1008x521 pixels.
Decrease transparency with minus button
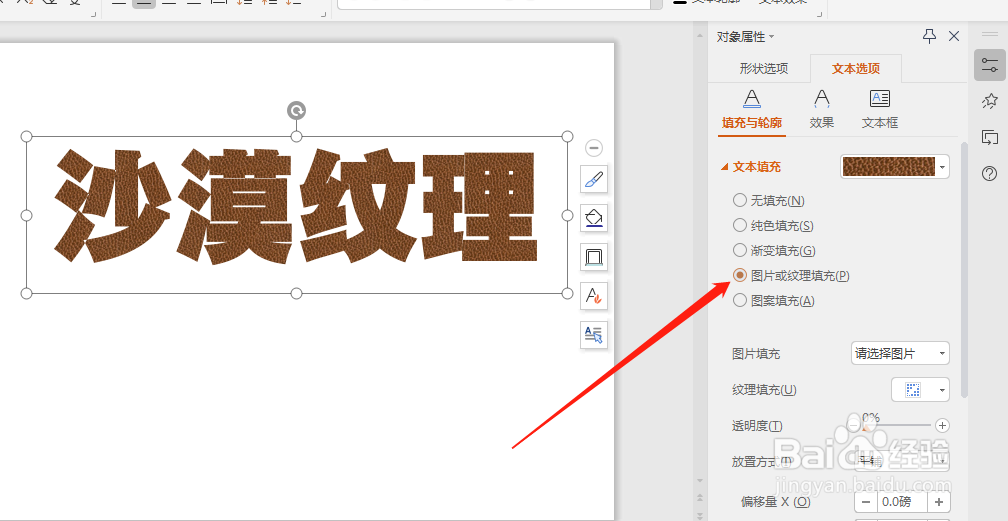click(x=853, y=425)
